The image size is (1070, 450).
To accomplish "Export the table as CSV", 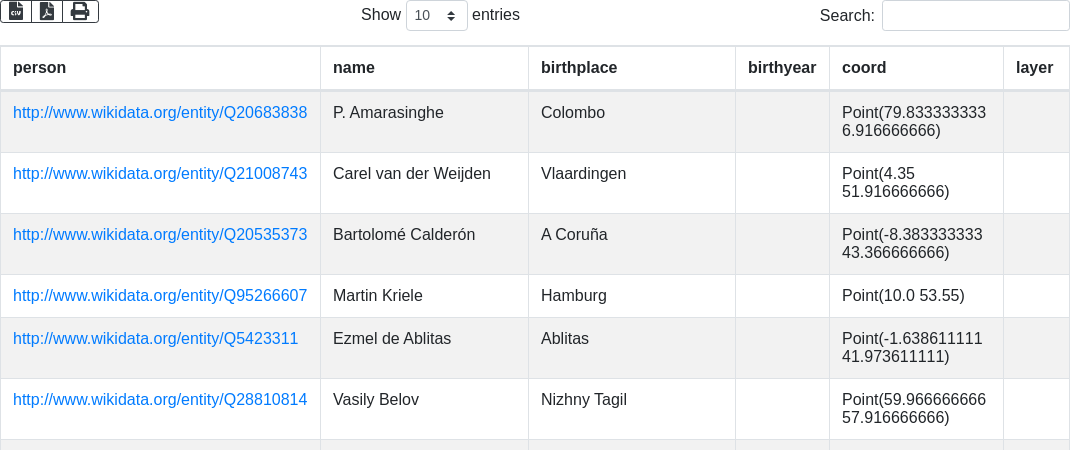I will pos(16,11).
